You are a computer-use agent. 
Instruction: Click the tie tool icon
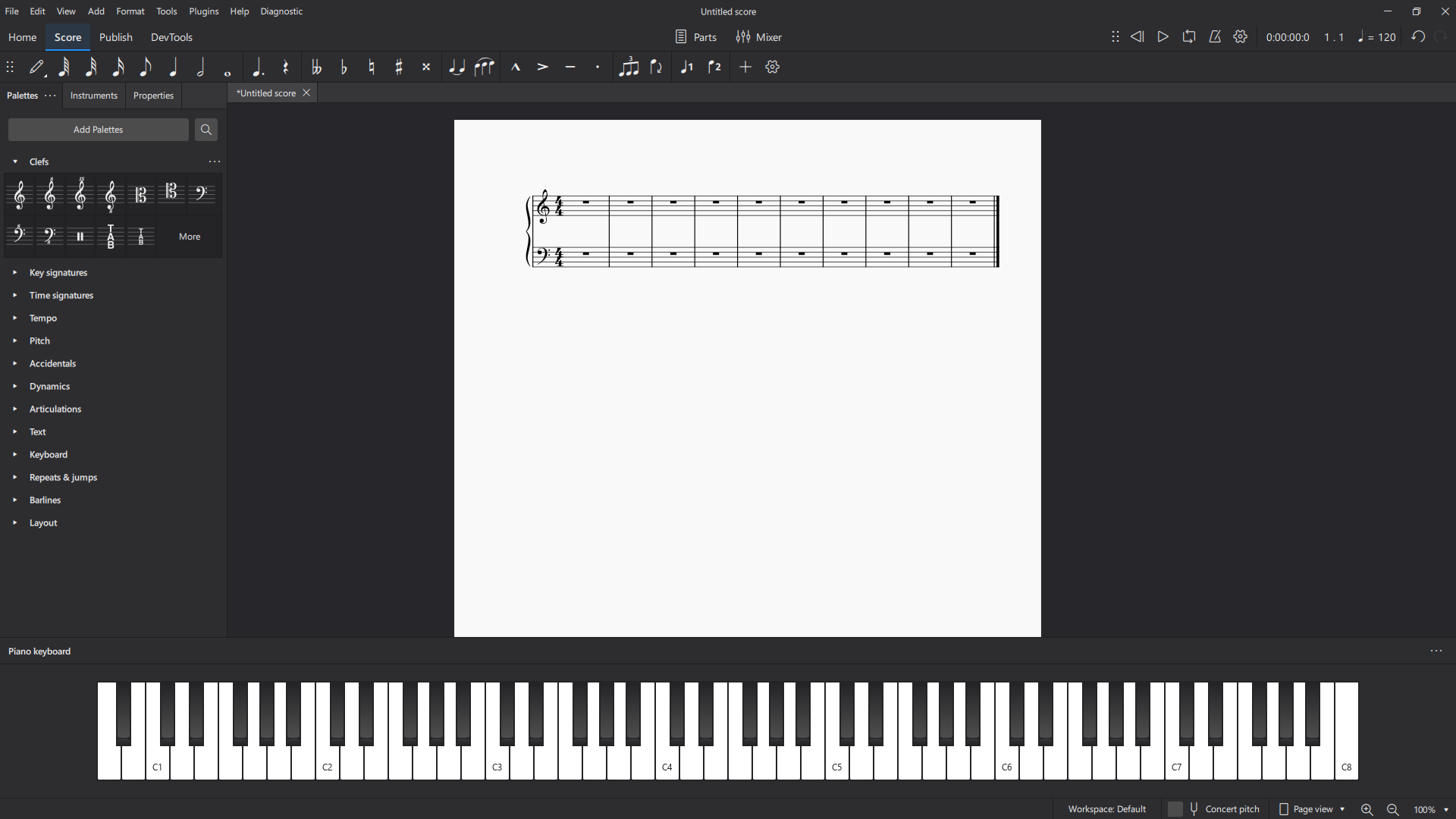[456, 67]
